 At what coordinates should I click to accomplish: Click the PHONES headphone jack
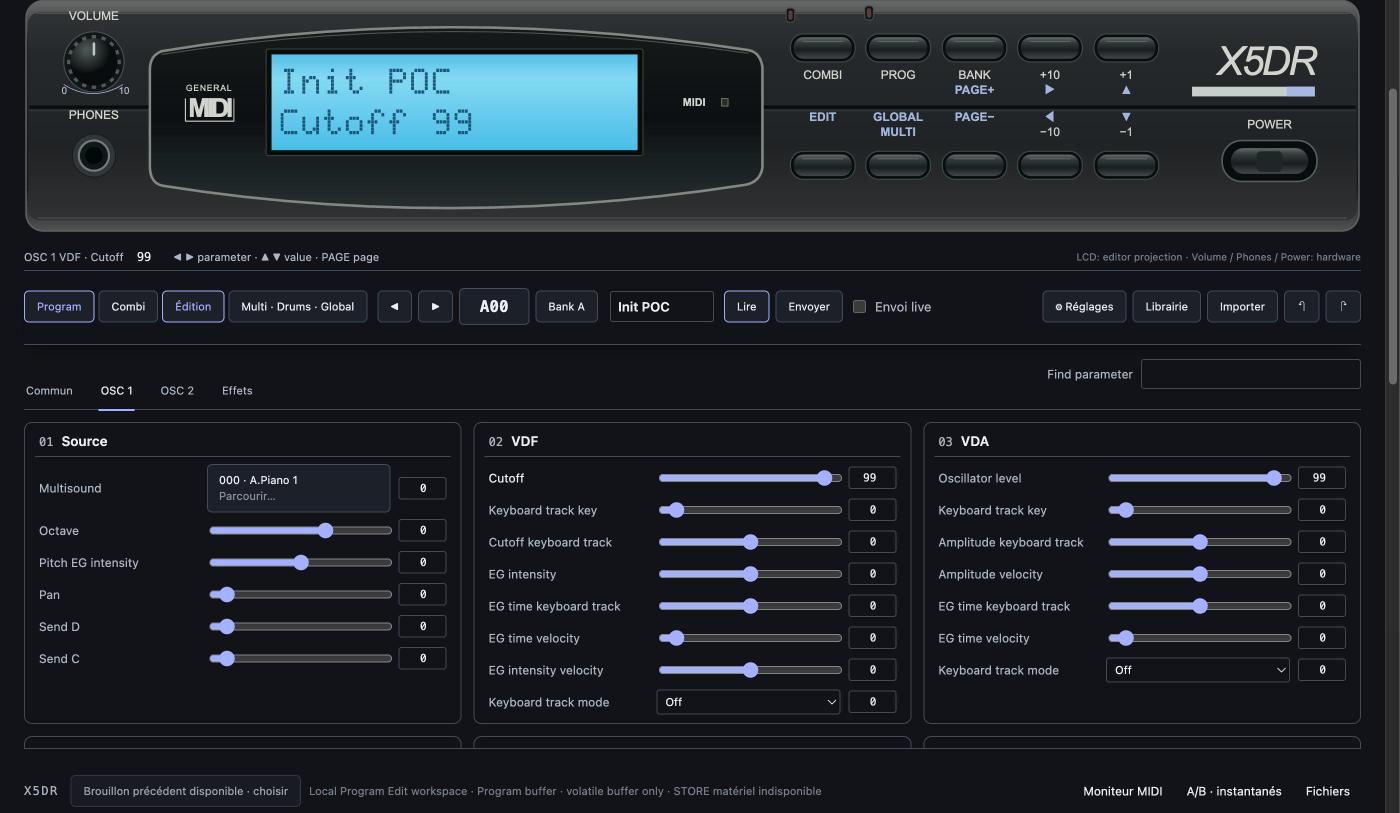[95, 156]
